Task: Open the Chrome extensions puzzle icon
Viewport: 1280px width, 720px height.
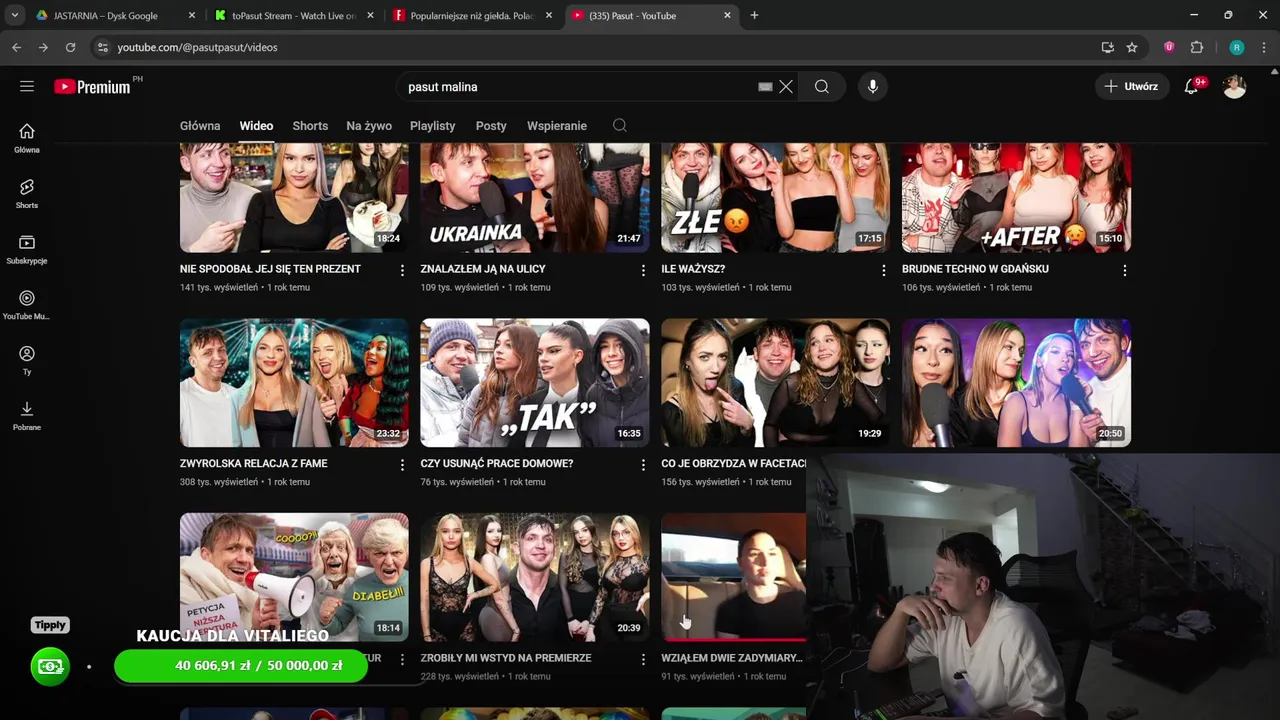Action: 1197,47
